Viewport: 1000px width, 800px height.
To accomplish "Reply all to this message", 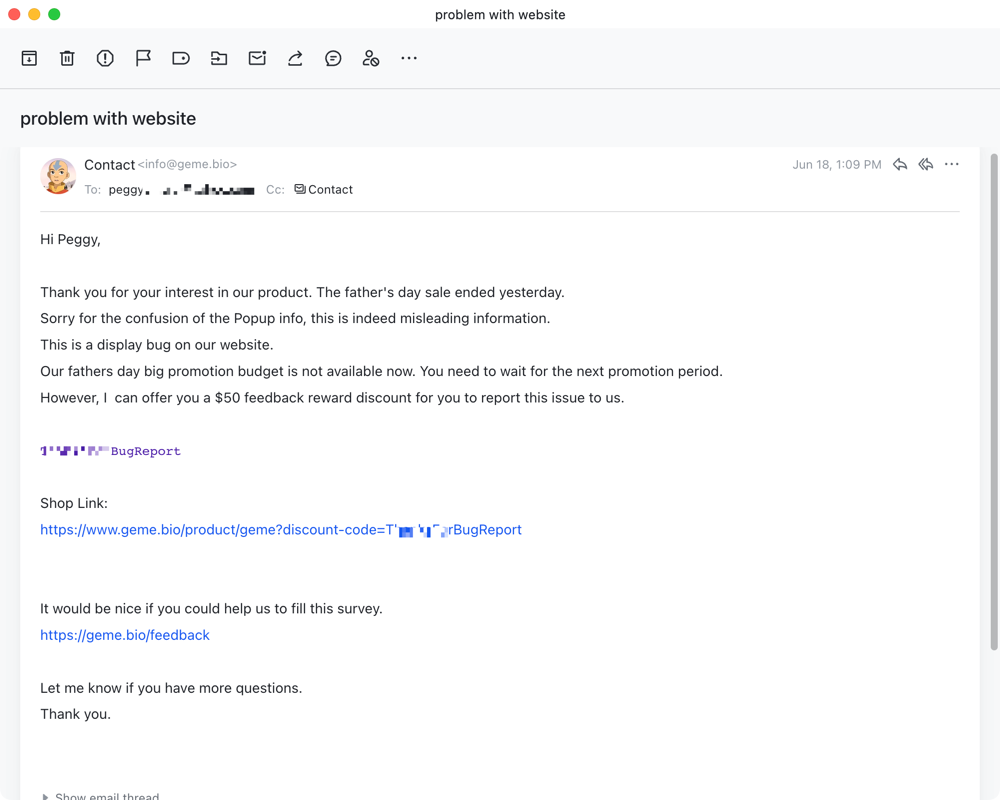I will click(x=925, y=164).
